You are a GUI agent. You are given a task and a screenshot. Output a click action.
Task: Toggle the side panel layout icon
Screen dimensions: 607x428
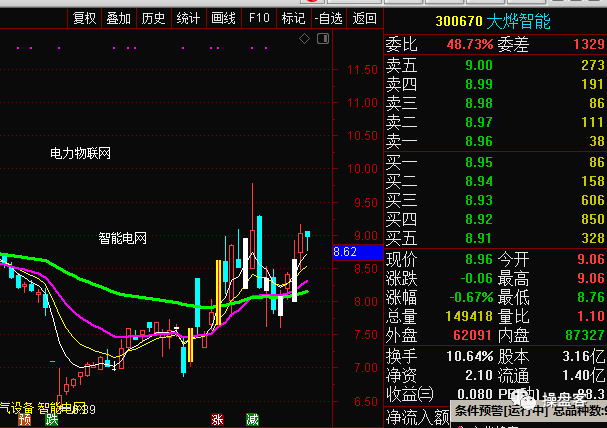tap(323, 38)
